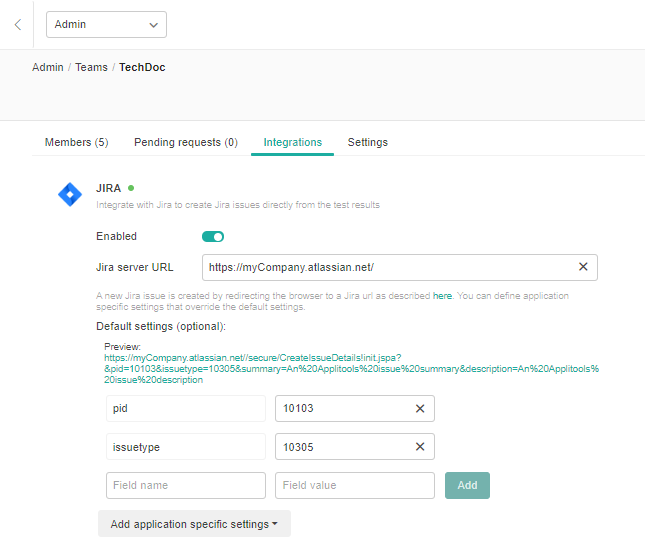Click the back arrow chevron
The width and height of the screenshot is (645, 553).
(x=17, y=24)
